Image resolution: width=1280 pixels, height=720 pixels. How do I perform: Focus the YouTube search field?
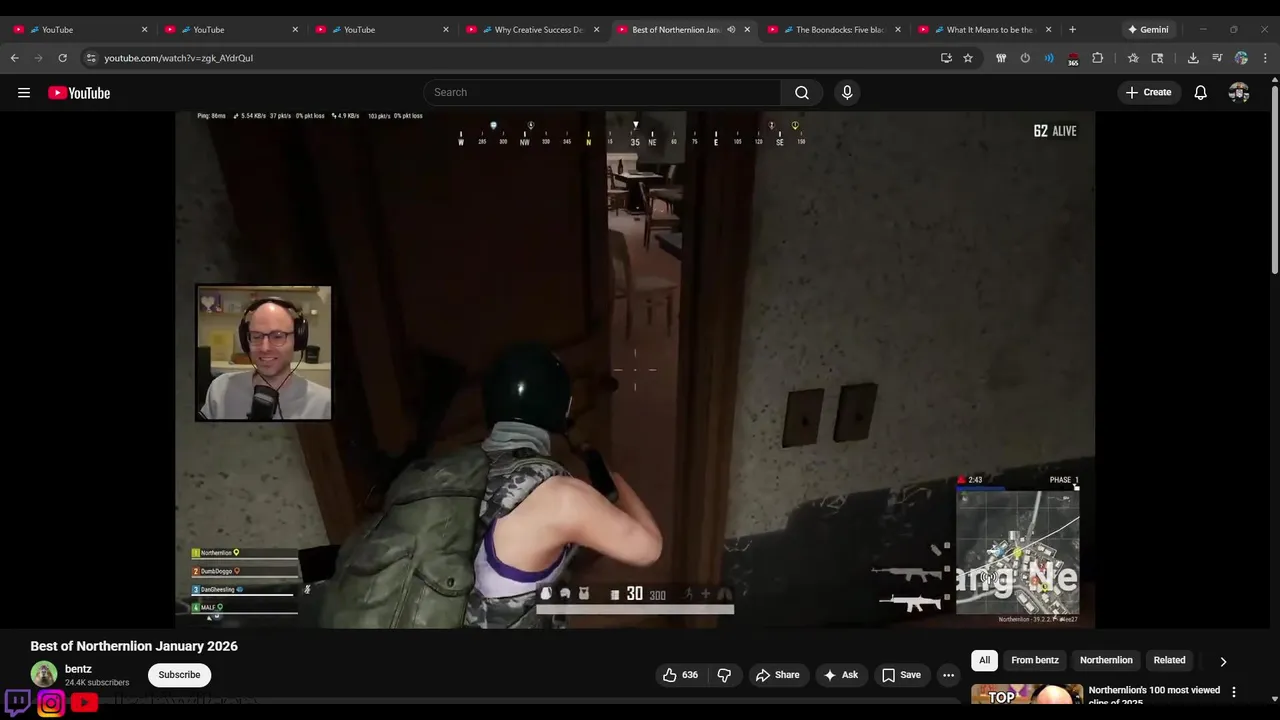click(602, 93)
